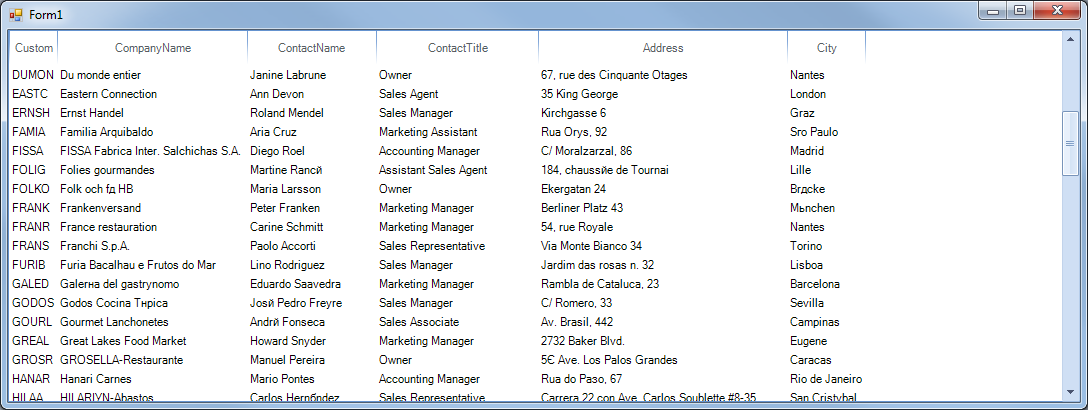
Task: Click the Address column header
Action: click(x=662, y=48)
